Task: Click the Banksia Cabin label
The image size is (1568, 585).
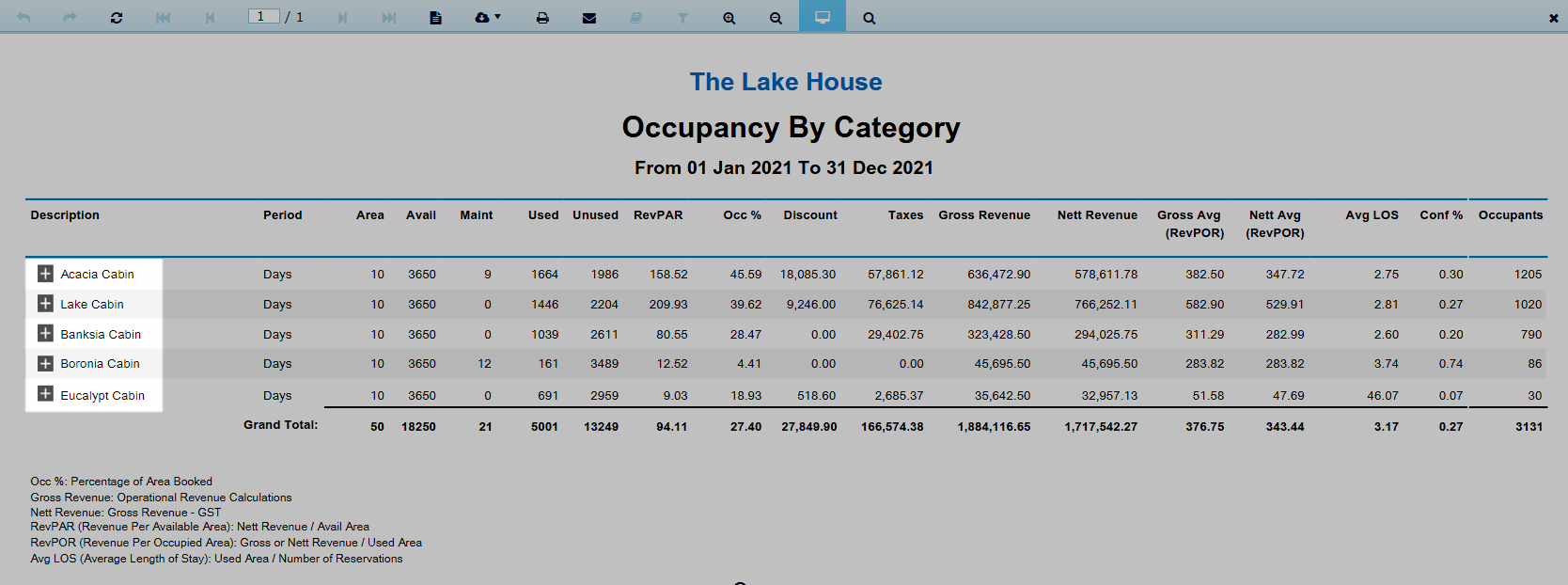Action: point(101,335)
